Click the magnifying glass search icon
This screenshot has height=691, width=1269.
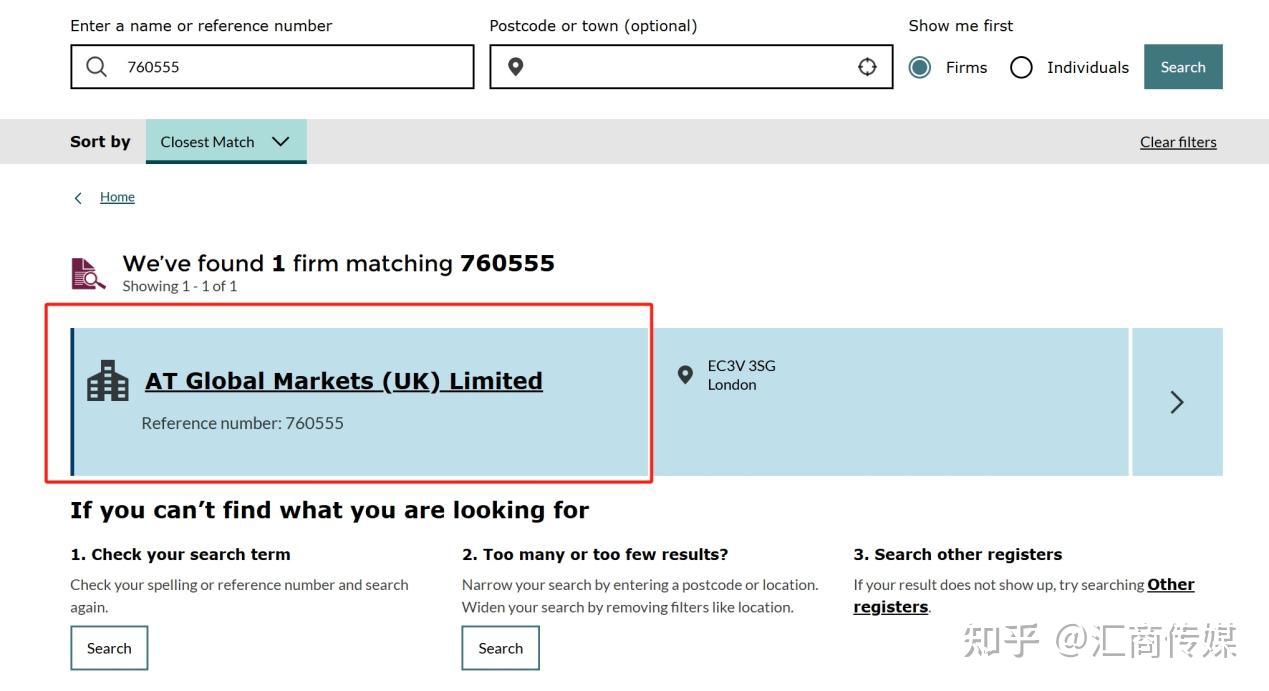coord(97,67)
